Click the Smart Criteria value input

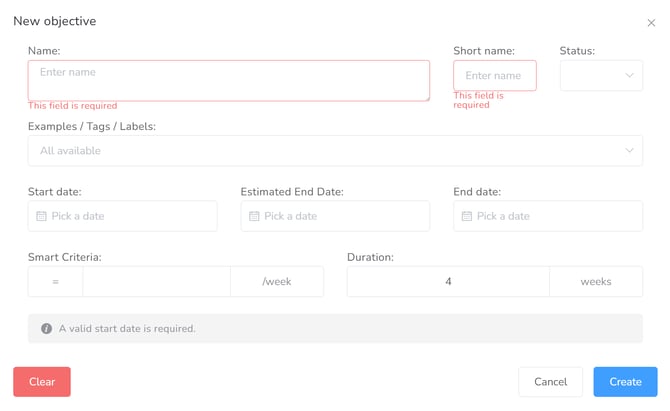(x=156, y=282)
